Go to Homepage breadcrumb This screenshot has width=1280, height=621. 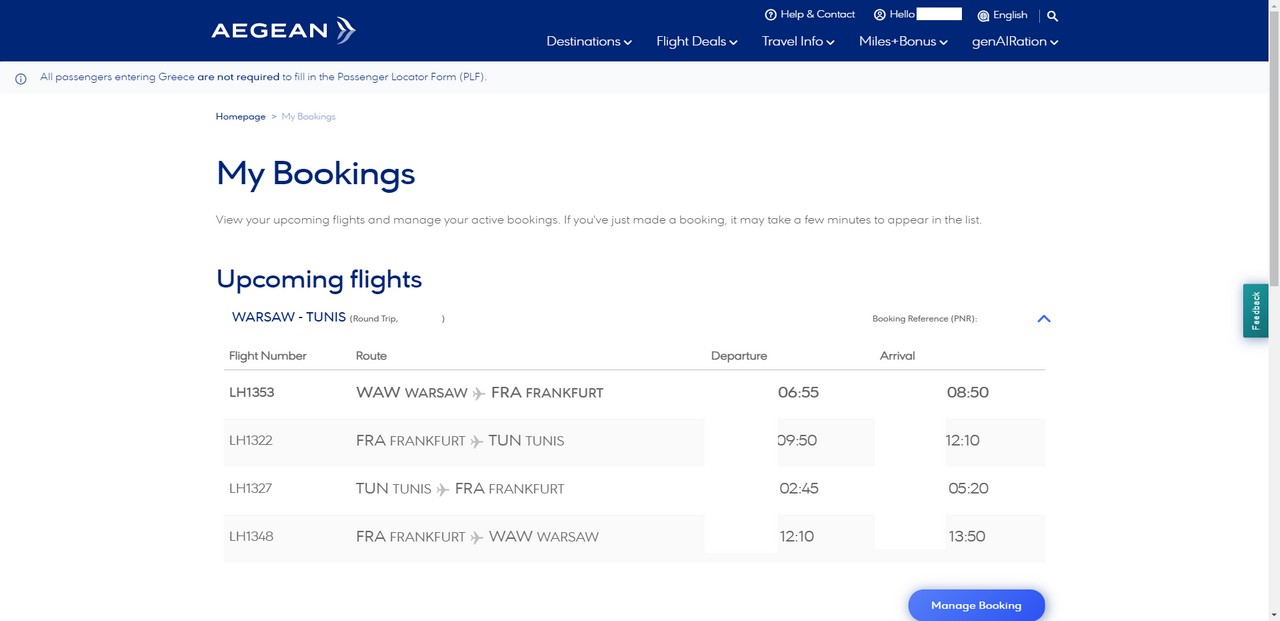[x=241, y=117]
